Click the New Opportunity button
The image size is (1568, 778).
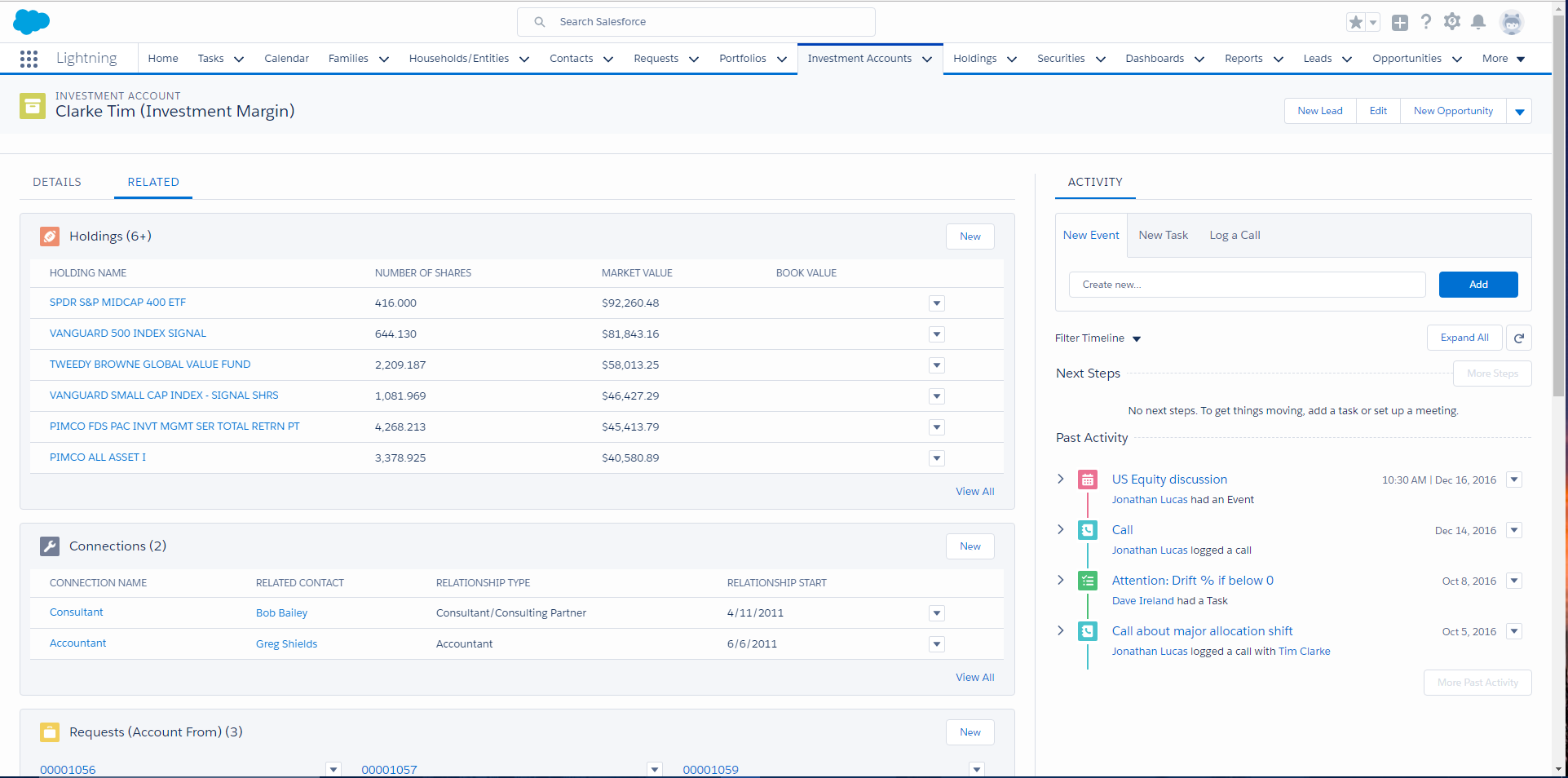click(x=1453, y=111)
